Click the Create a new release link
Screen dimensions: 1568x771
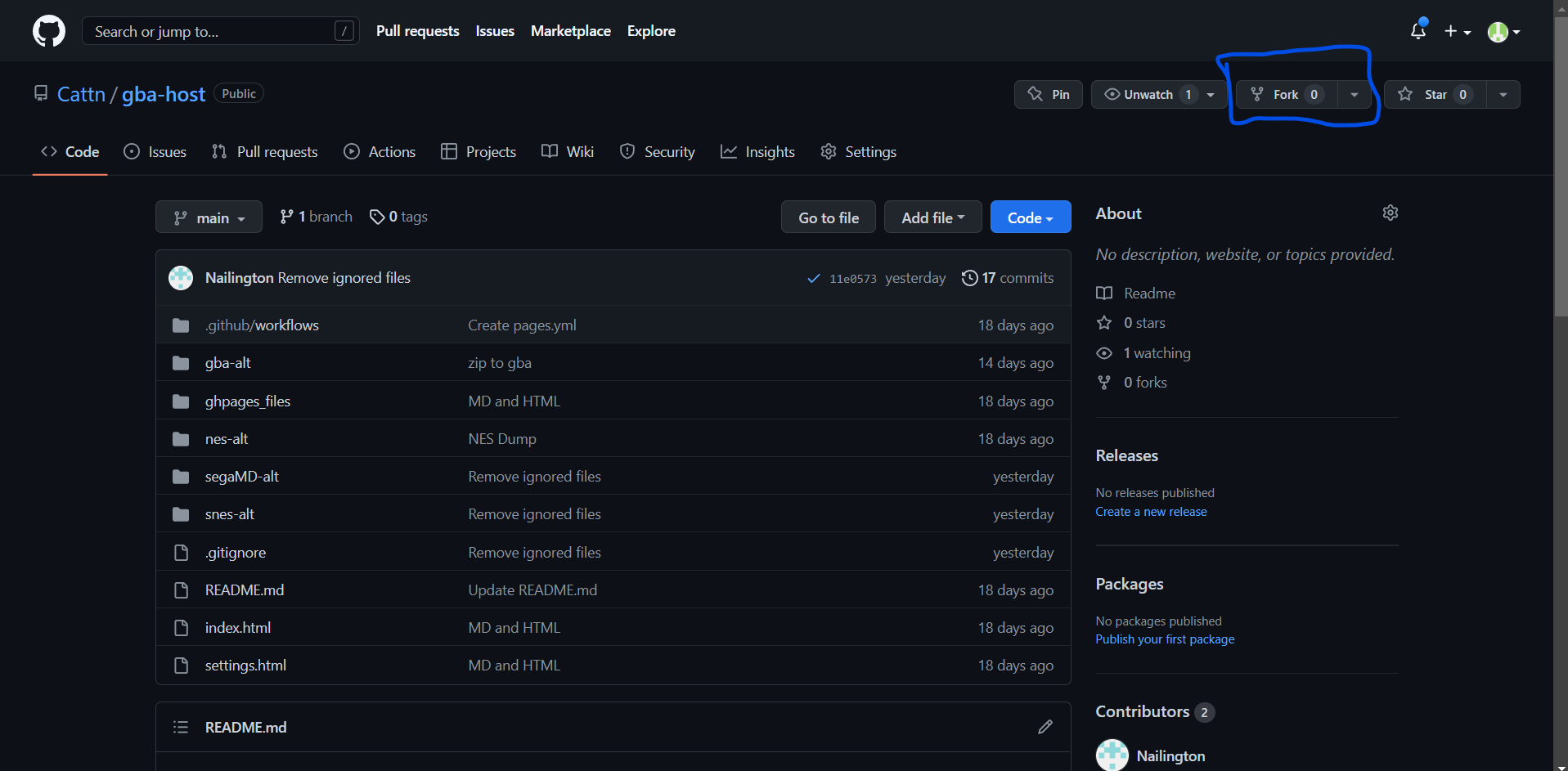pos(1151,512)
